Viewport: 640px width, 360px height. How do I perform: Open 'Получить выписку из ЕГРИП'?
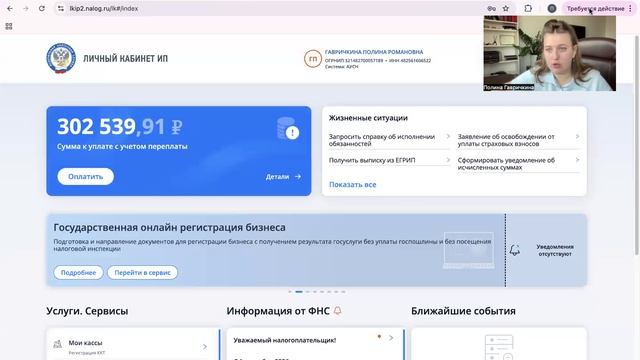[x=372, y=160]
